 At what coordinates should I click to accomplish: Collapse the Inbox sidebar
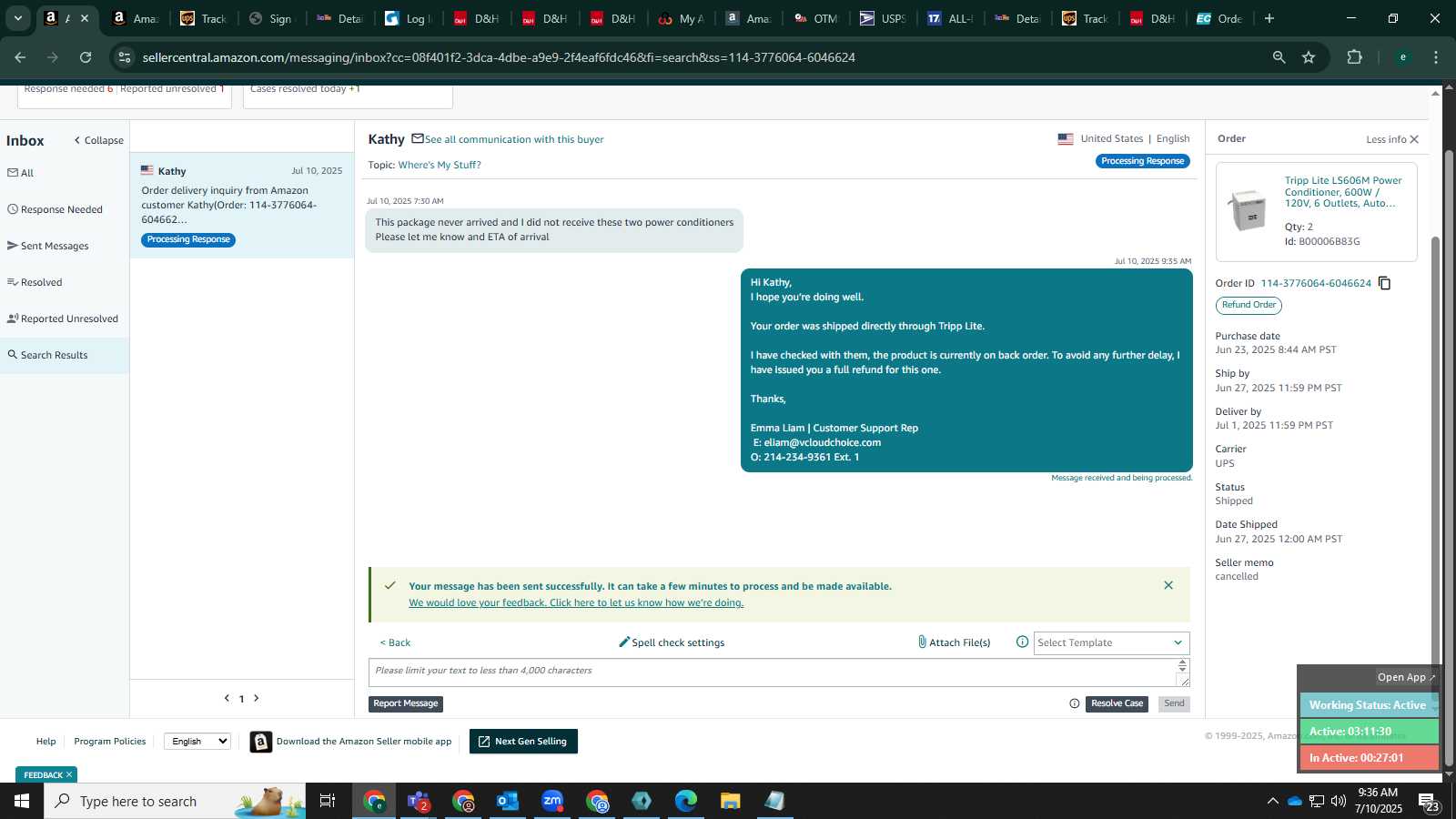pyautogui.click(x=98, y=140)
